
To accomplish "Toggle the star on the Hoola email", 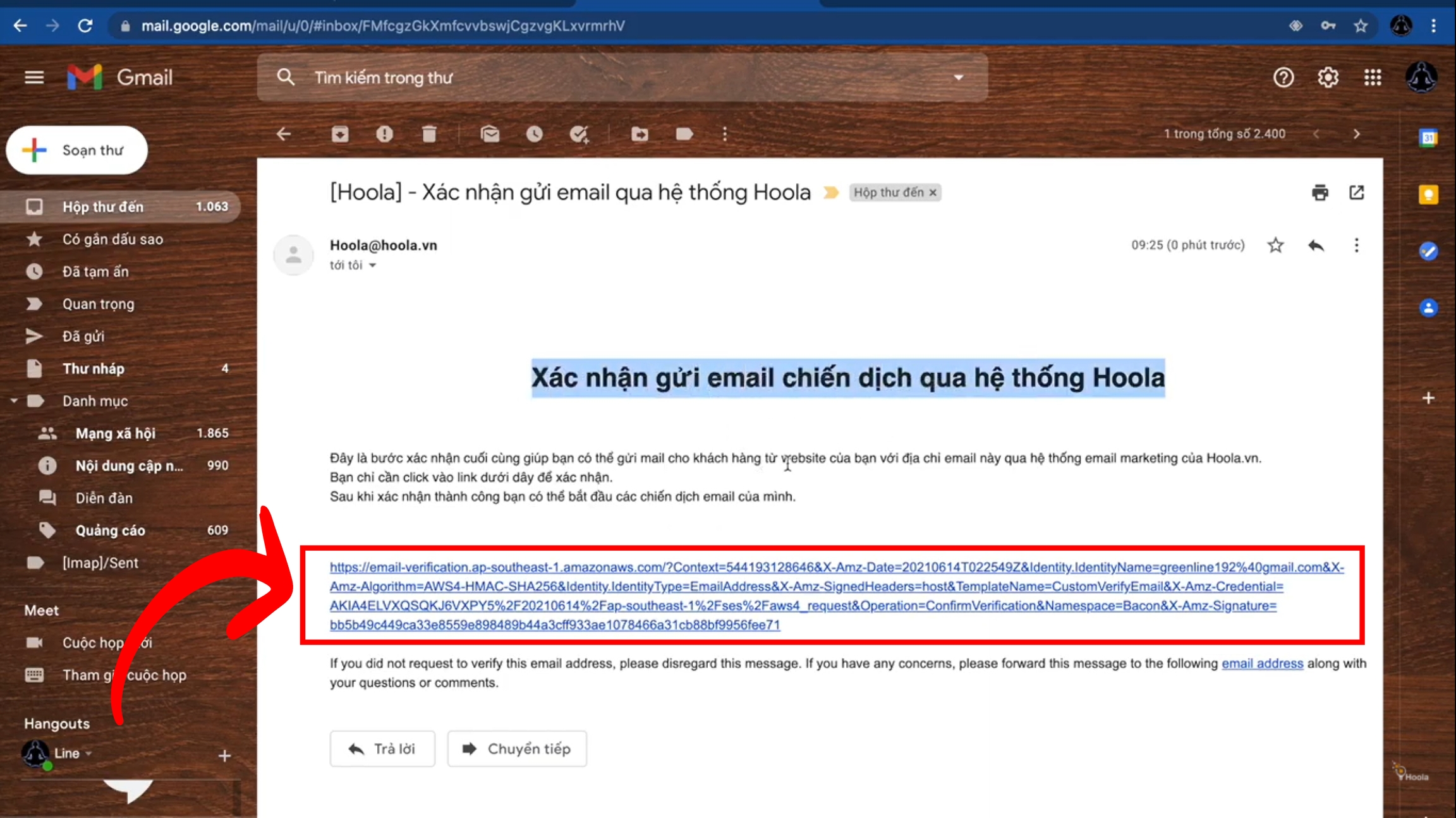I will [x=1275, y=245].
